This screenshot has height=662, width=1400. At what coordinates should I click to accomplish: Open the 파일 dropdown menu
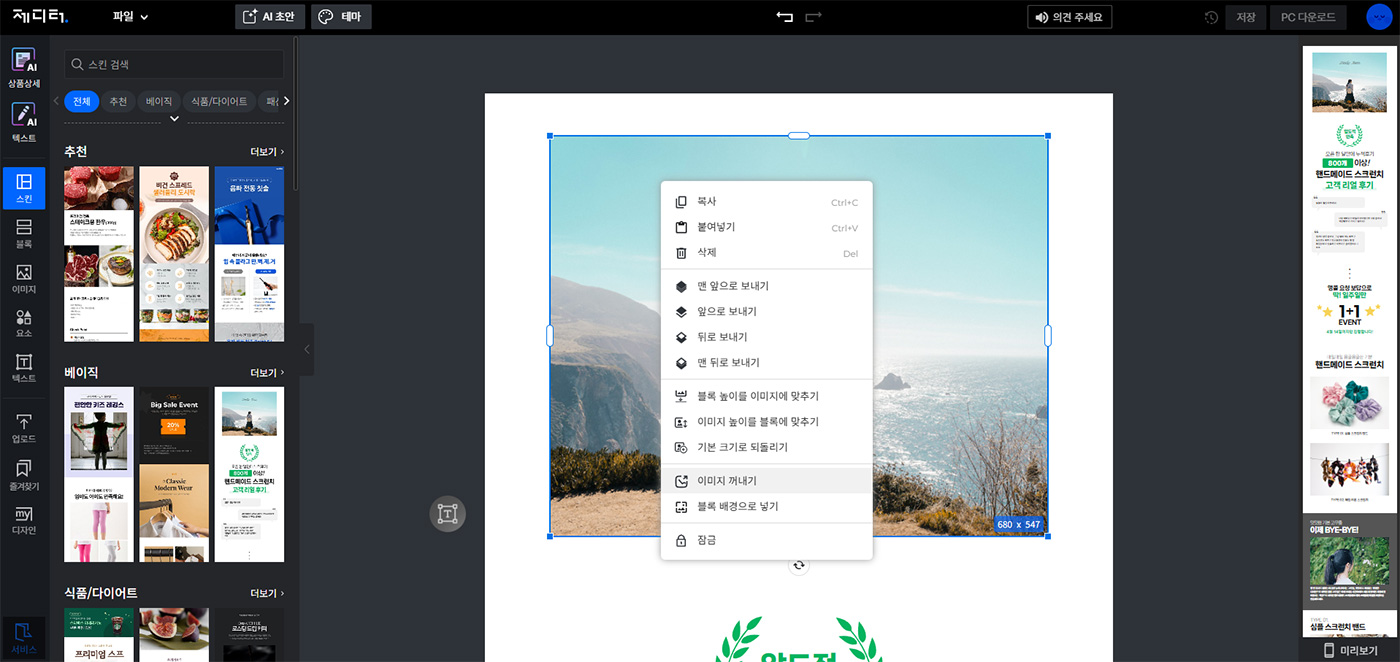click(130, 17)
